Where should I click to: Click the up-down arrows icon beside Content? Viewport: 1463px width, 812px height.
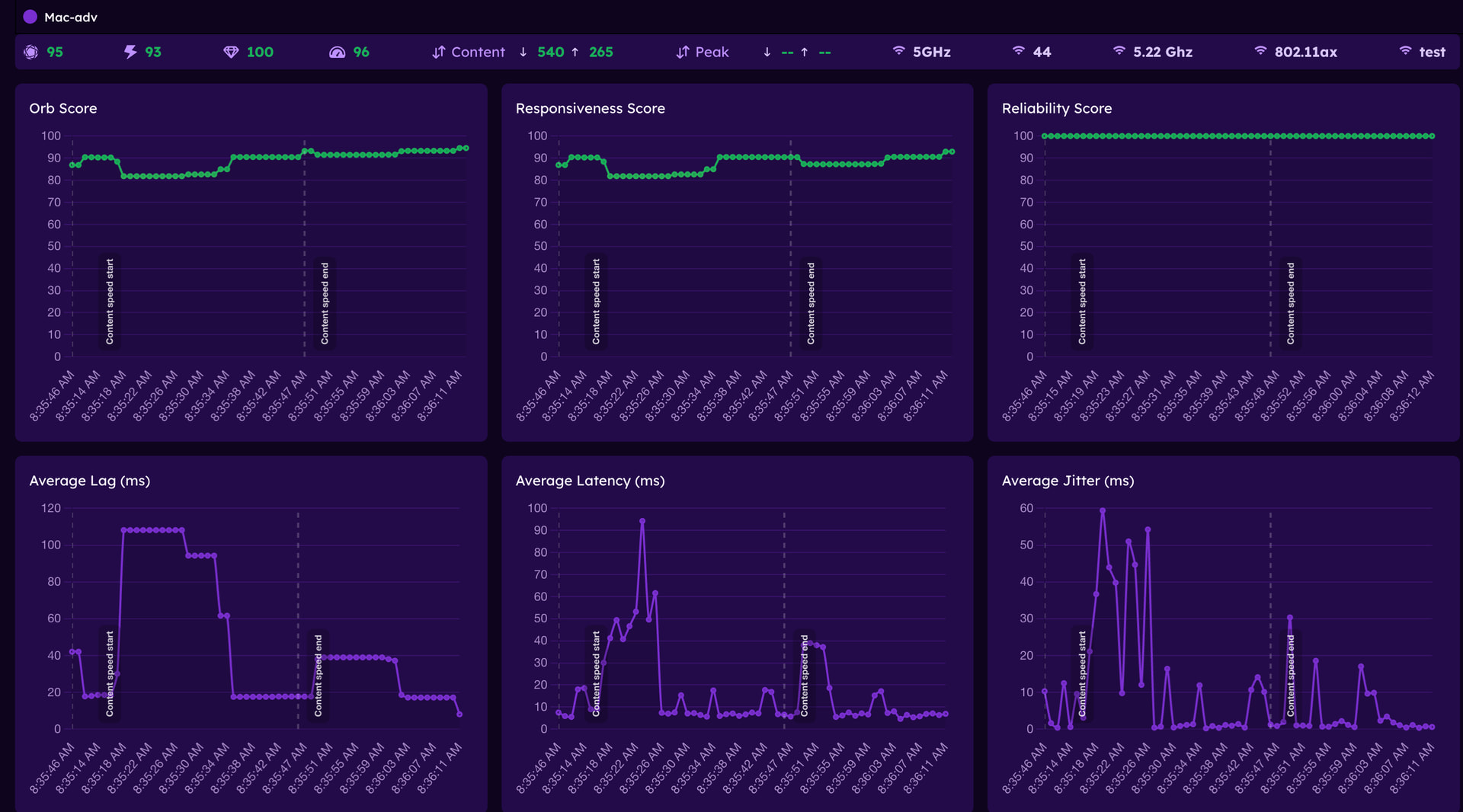[438, 52]
